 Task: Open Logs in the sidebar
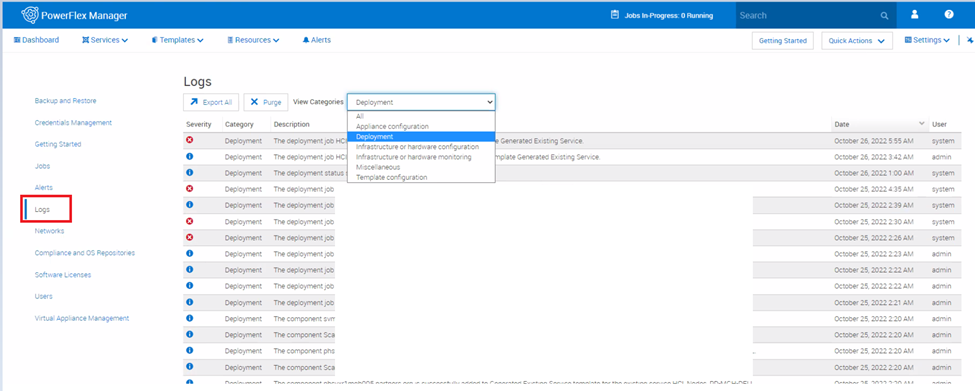click(42, 209)
